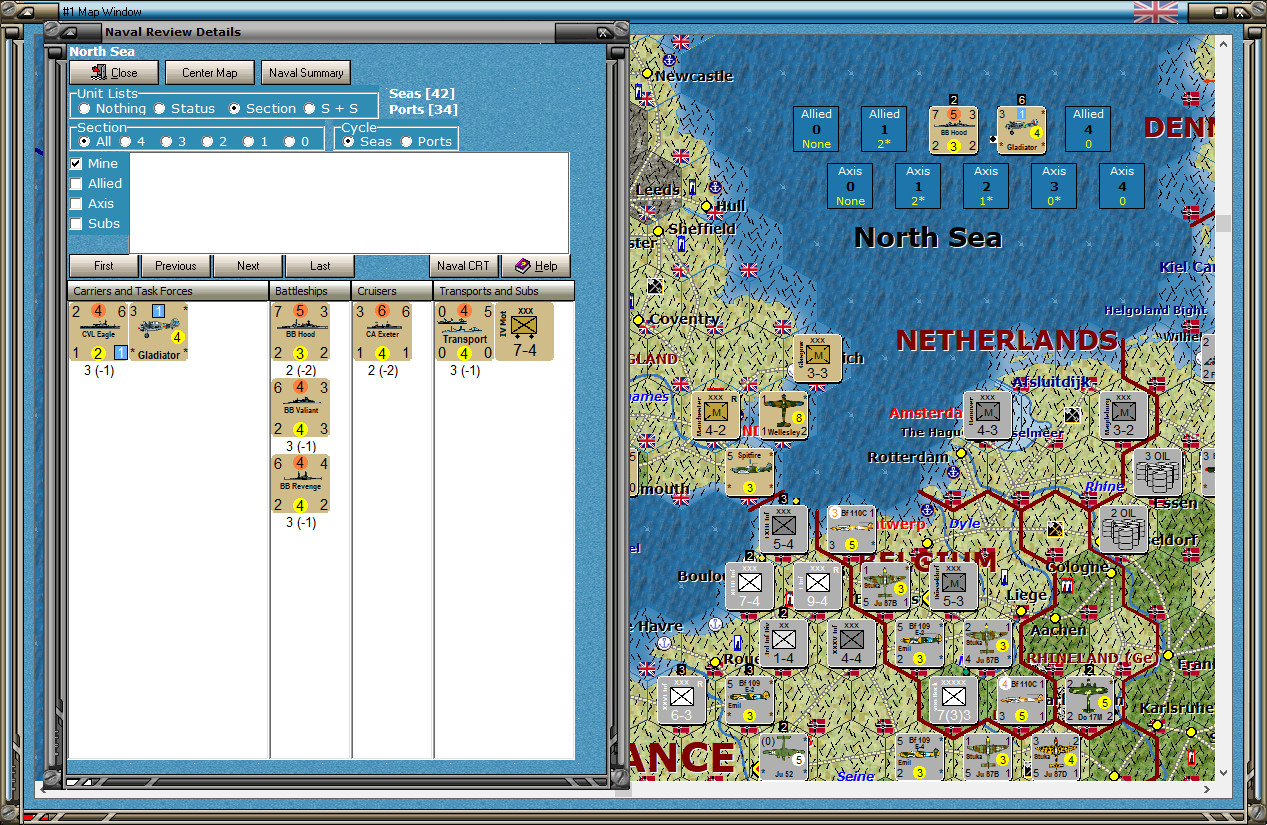Click the BB Hood battleship counter
Viewport: 1267px width, 825px height.
coord(301,331)
